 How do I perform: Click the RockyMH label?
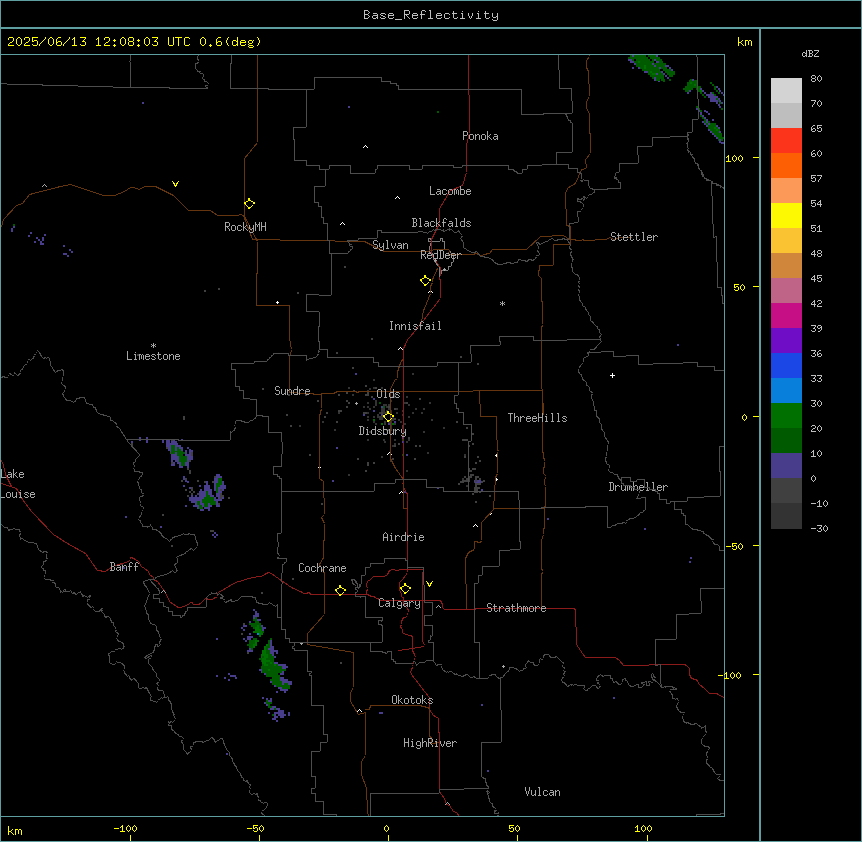coord(245,227)
